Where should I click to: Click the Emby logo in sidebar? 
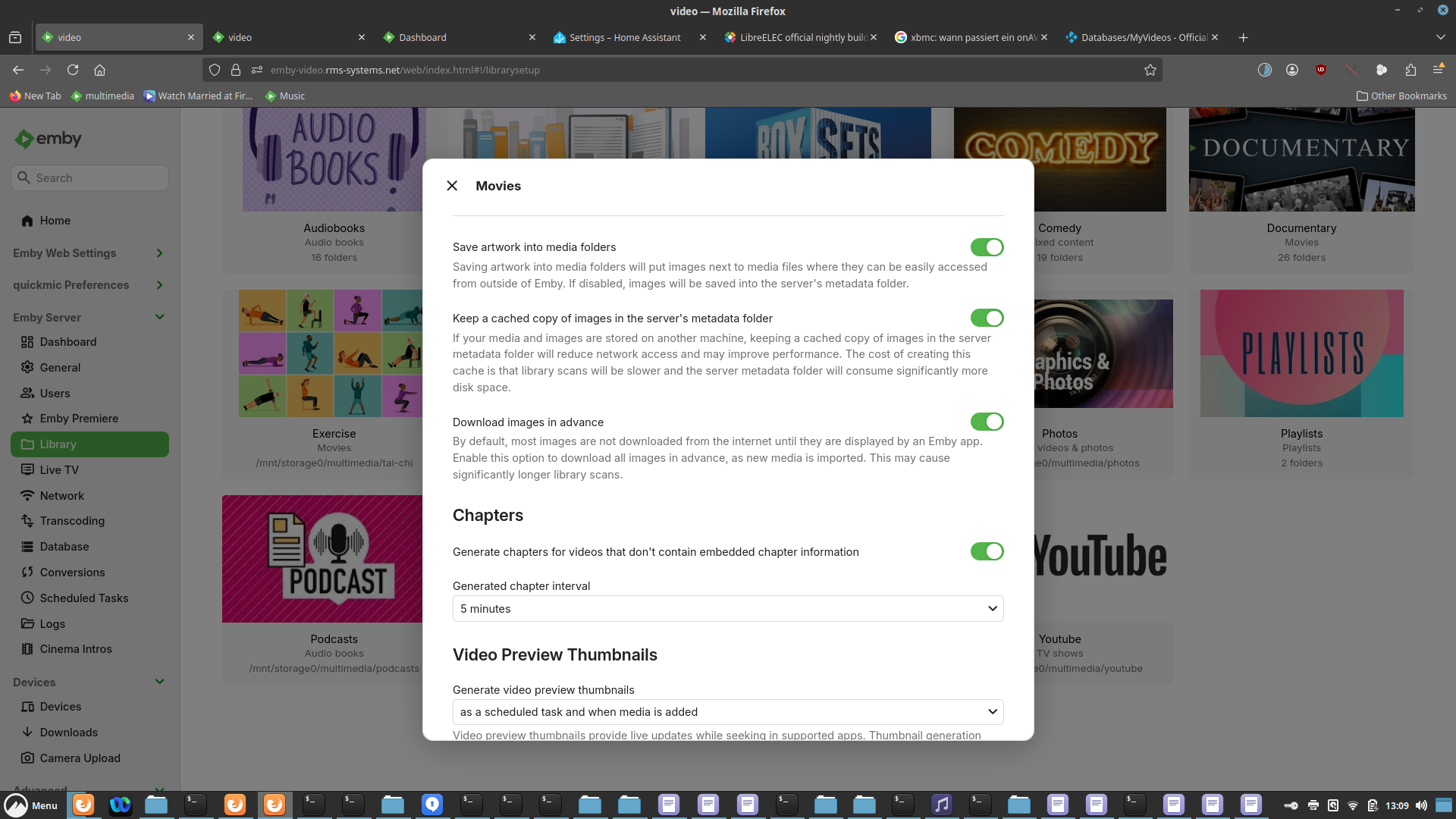(48, 139)
